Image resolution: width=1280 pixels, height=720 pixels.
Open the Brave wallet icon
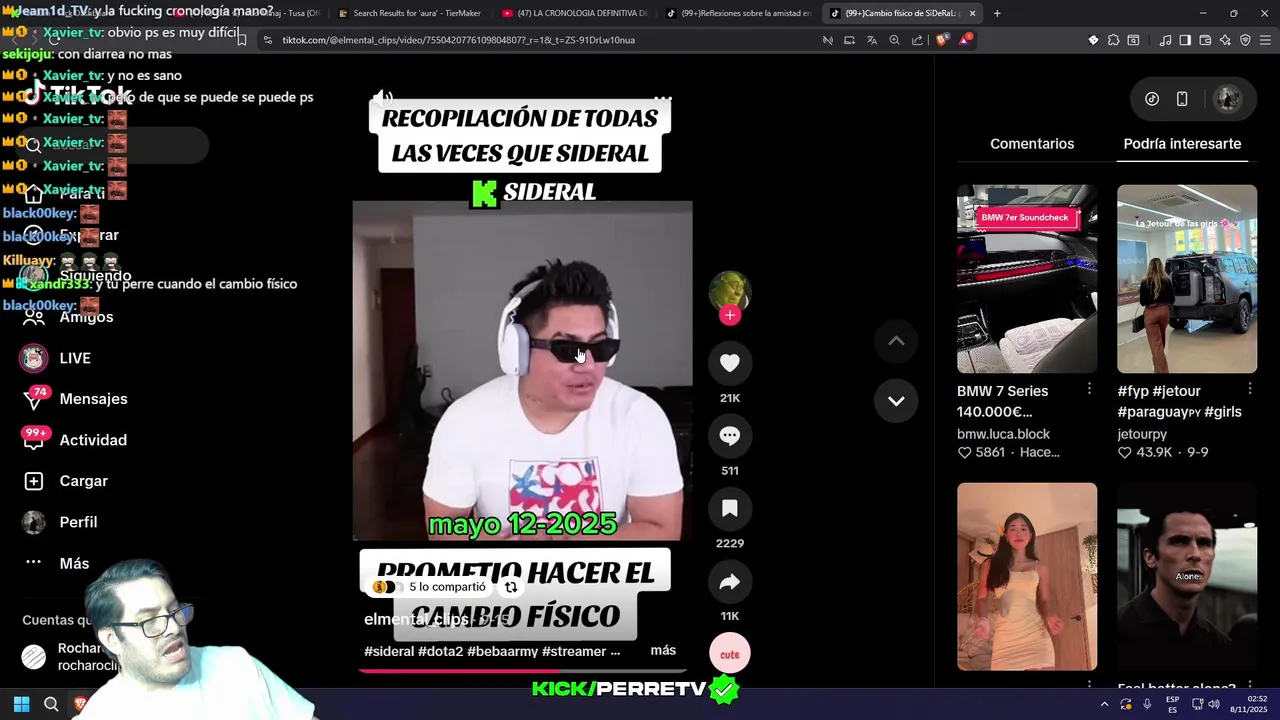(x=1205, y=40)
